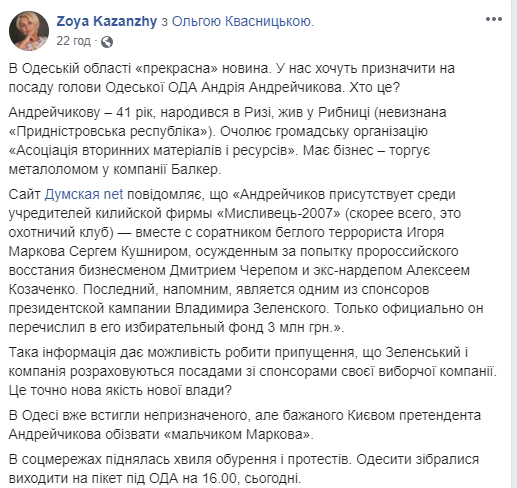
Task: Click the paragraph starting 'В Одесі вже встигли'
Action: point(245,425)
